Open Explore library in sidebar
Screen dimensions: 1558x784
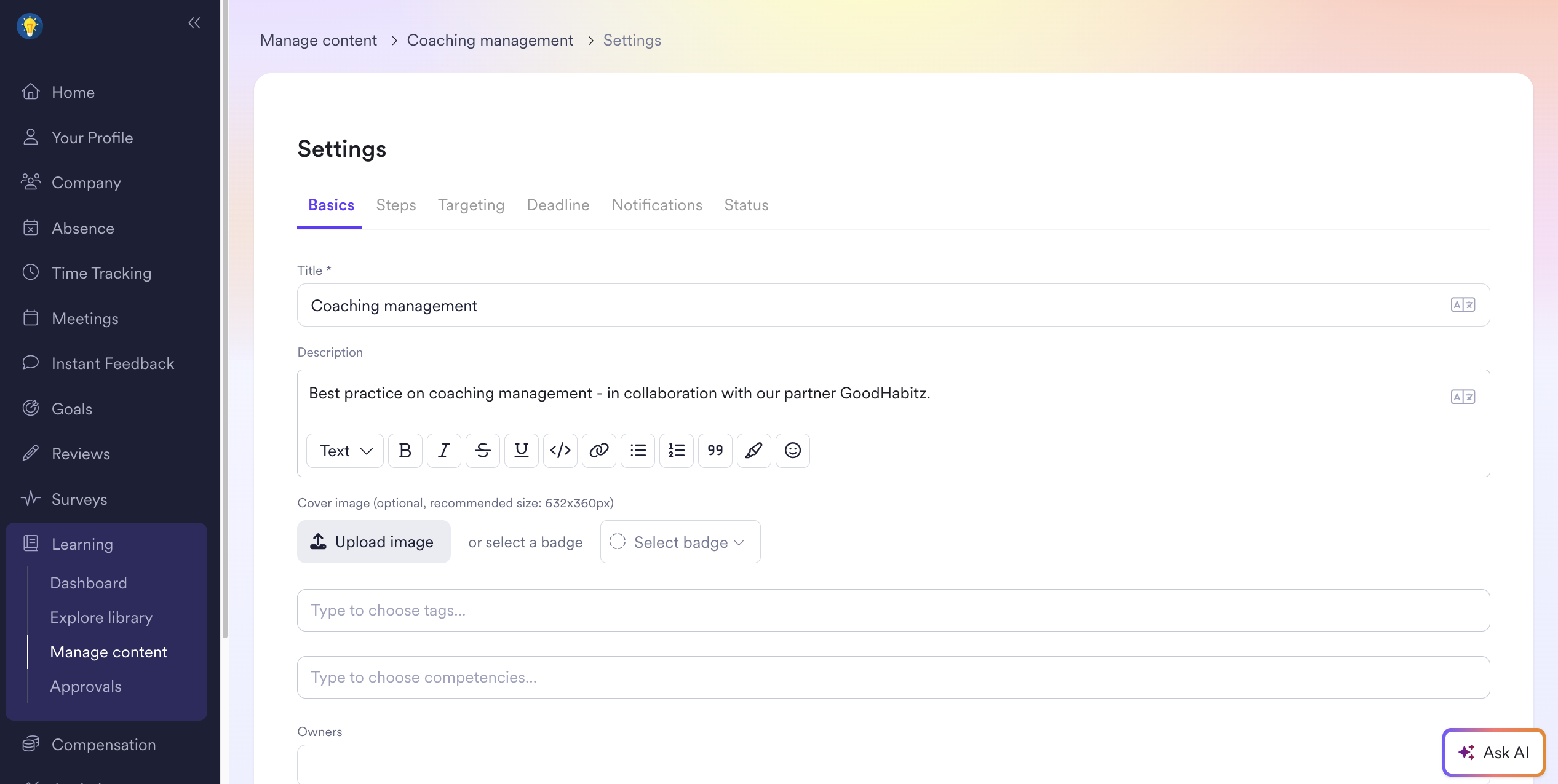101,617
